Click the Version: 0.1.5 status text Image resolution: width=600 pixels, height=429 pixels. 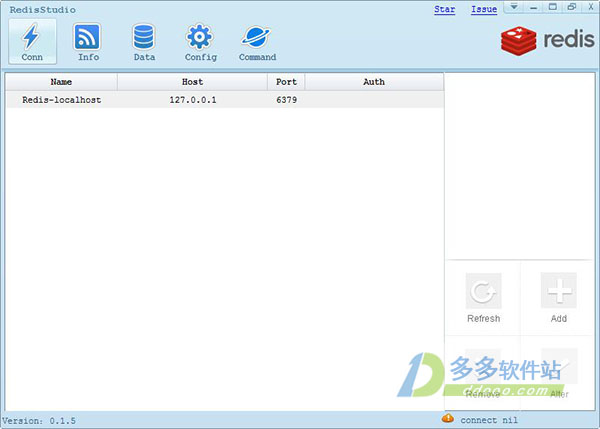[x=39, y=421]
